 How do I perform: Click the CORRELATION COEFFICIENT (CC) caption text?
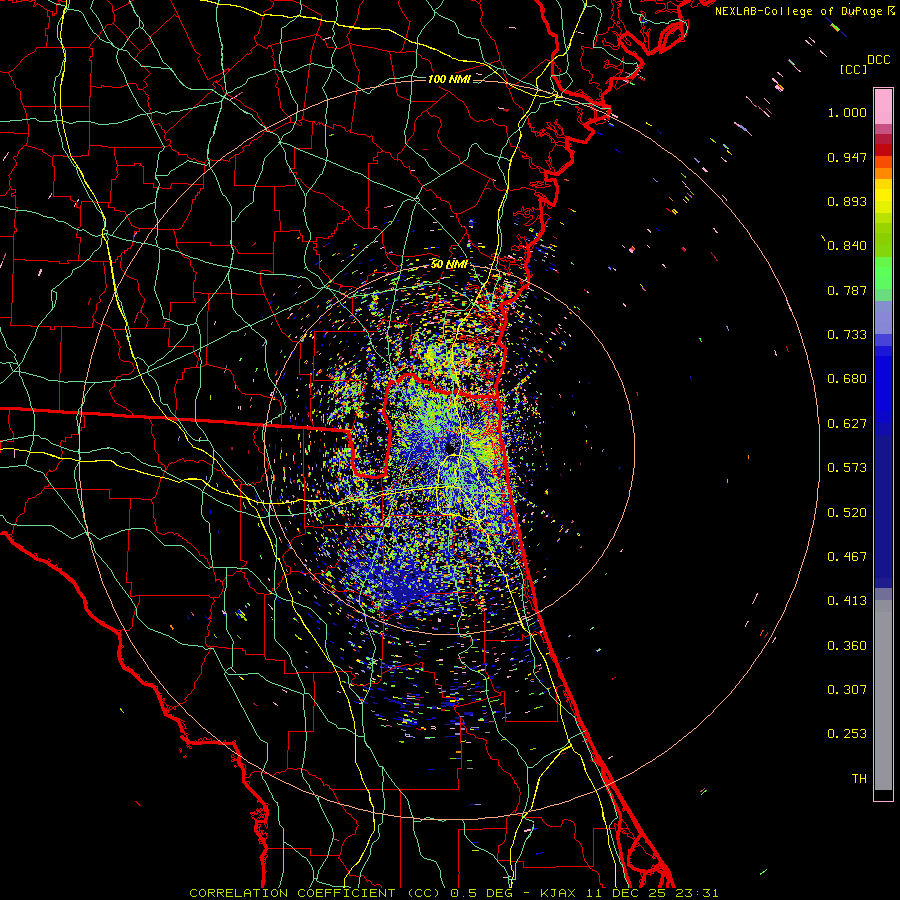click(315, 893)
